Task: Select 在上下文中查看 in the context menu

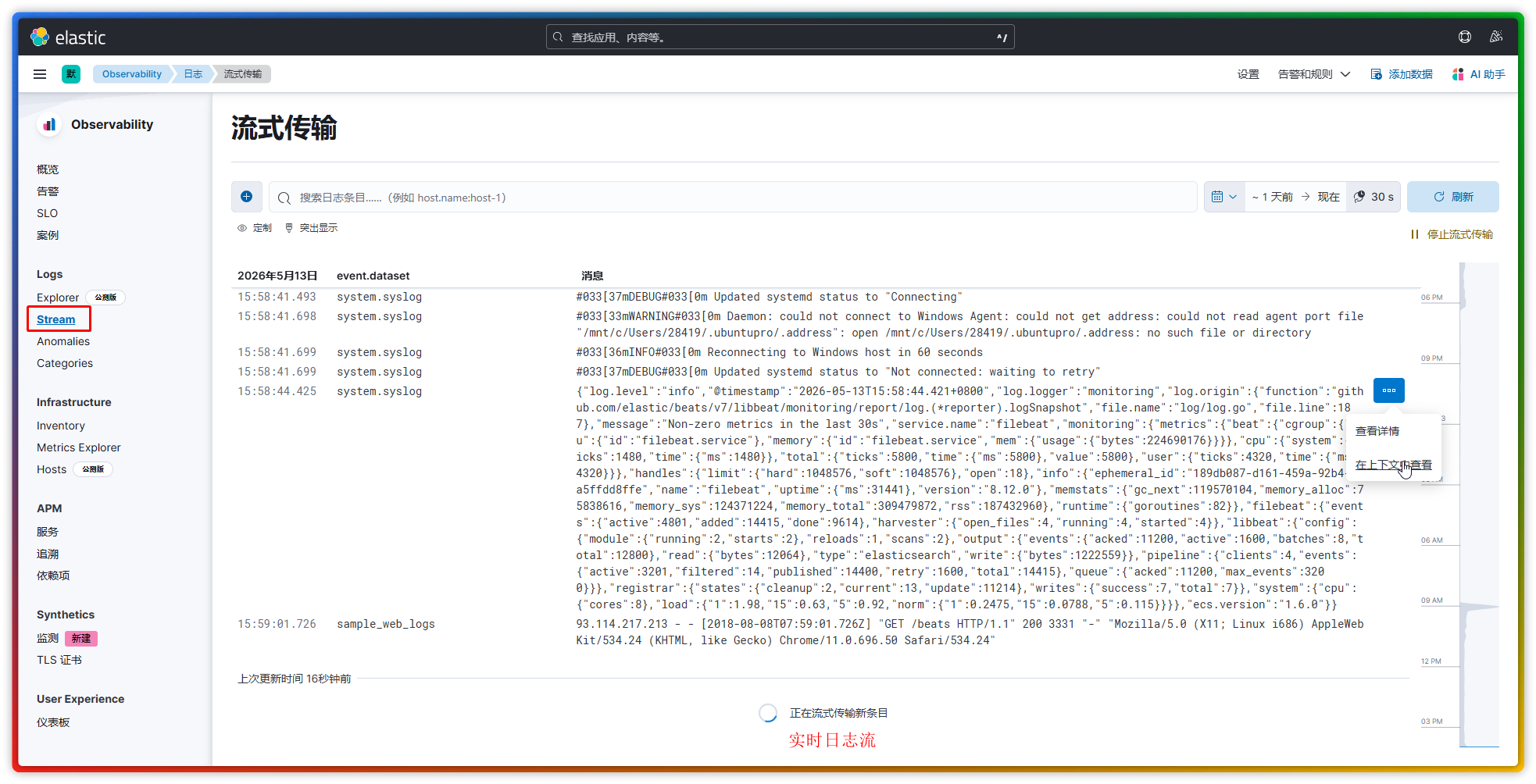Action: tap(1393, 465)
